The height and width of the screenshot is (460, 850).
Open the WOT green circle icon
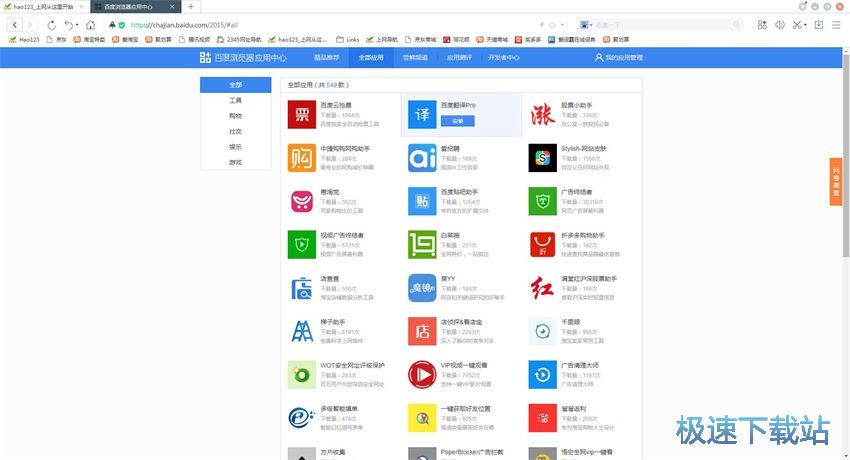point(301,374)
